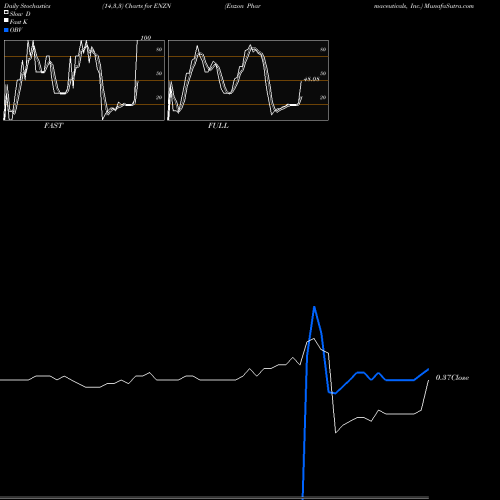Click the 50 level label on FULL chart
500x500 pixels.
coord(323,73)
